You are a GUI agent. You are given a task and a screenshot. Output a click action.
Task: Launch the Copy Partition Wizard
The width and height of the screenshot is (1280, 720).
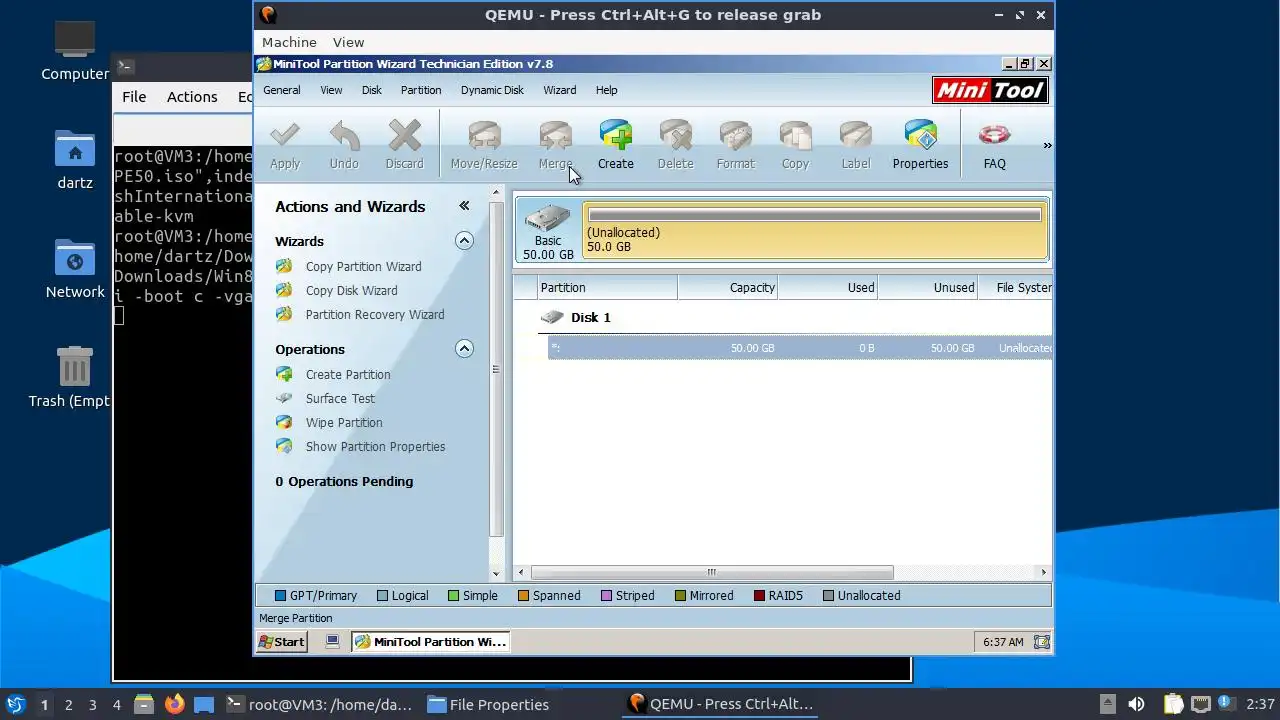[x=363, y=267]
